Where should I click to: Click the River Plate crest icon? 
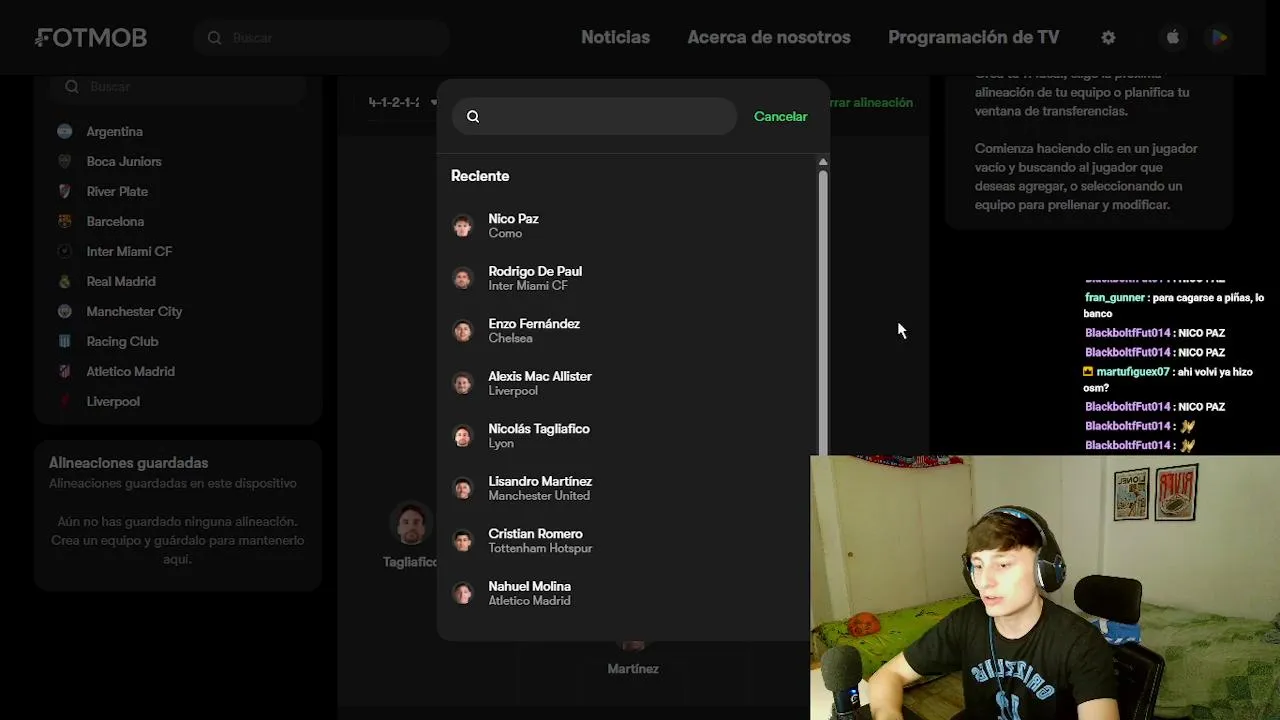click(65, 191)
